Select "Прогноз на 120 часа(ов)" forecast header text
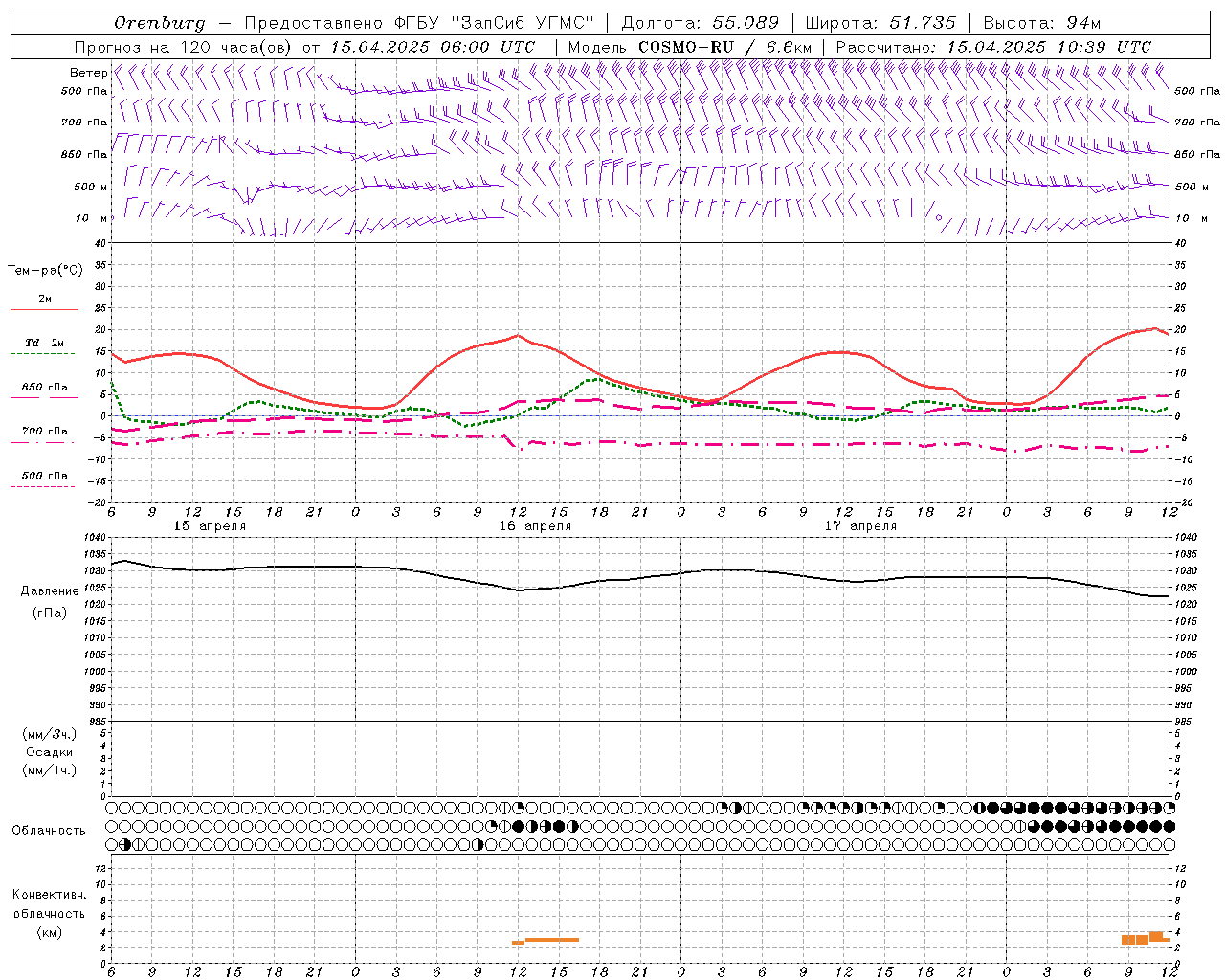 click(x=184, y=47)
